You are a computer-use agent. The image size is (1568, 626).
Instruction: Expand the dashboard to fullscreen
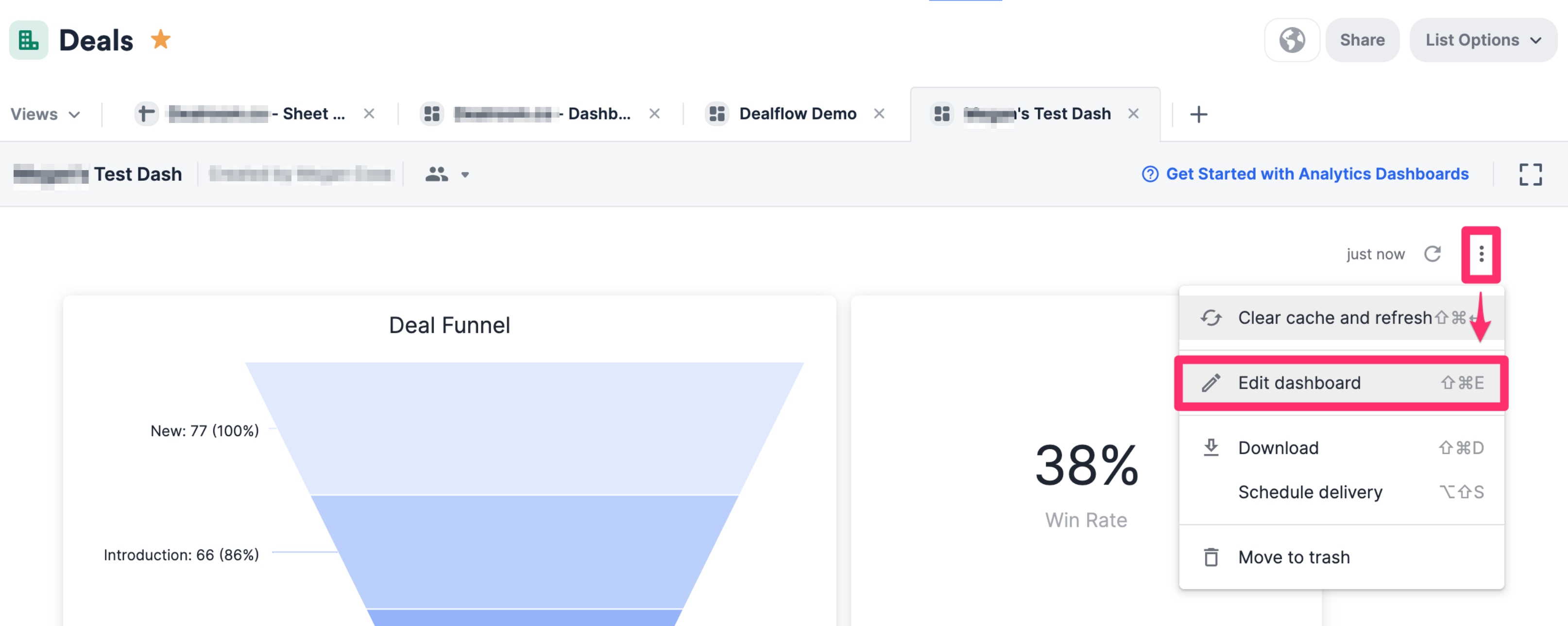[1532, 174]
